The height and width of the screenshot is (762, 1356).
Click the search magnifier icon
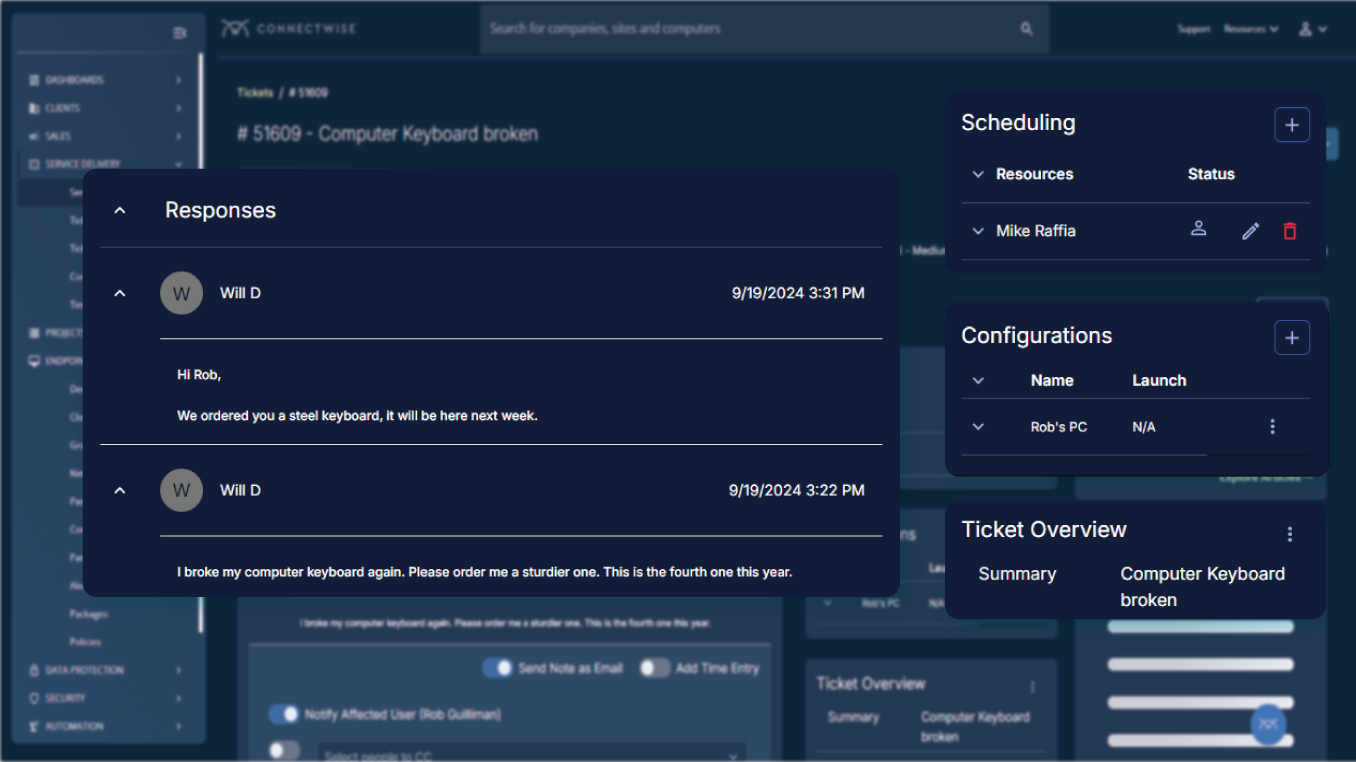pos(1026,29)
